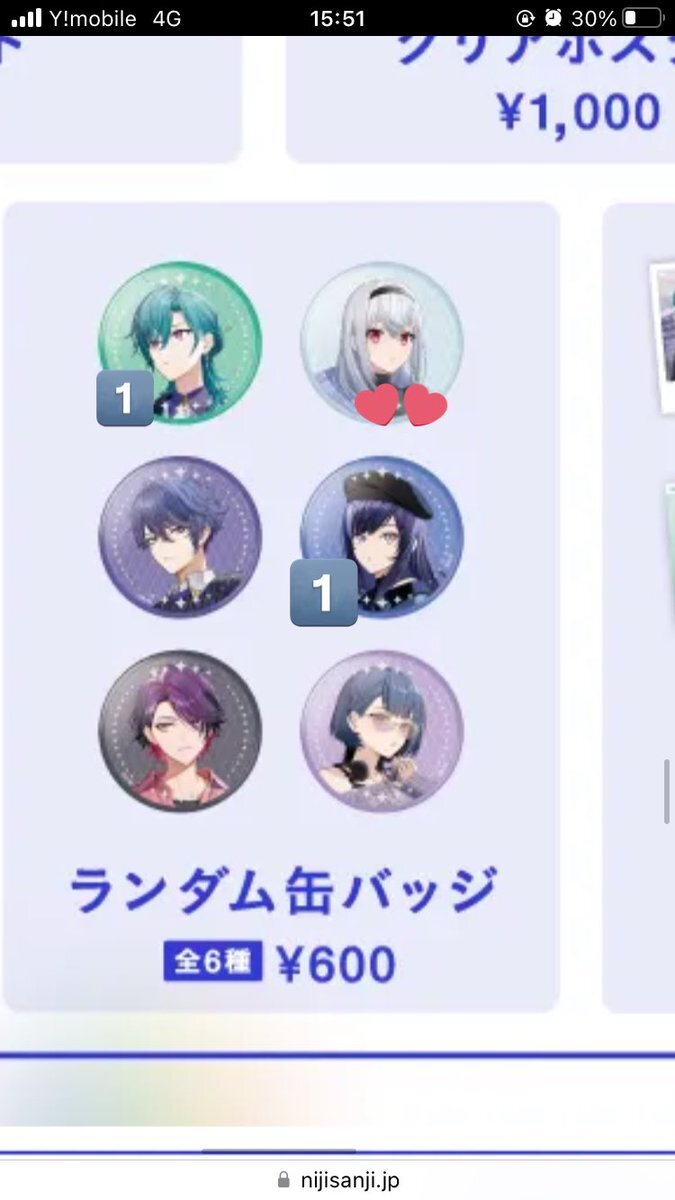Viewport: 675px width, 1200px height.
Task: Tap the green-haired character badge
Action: (x=180, y=344)
